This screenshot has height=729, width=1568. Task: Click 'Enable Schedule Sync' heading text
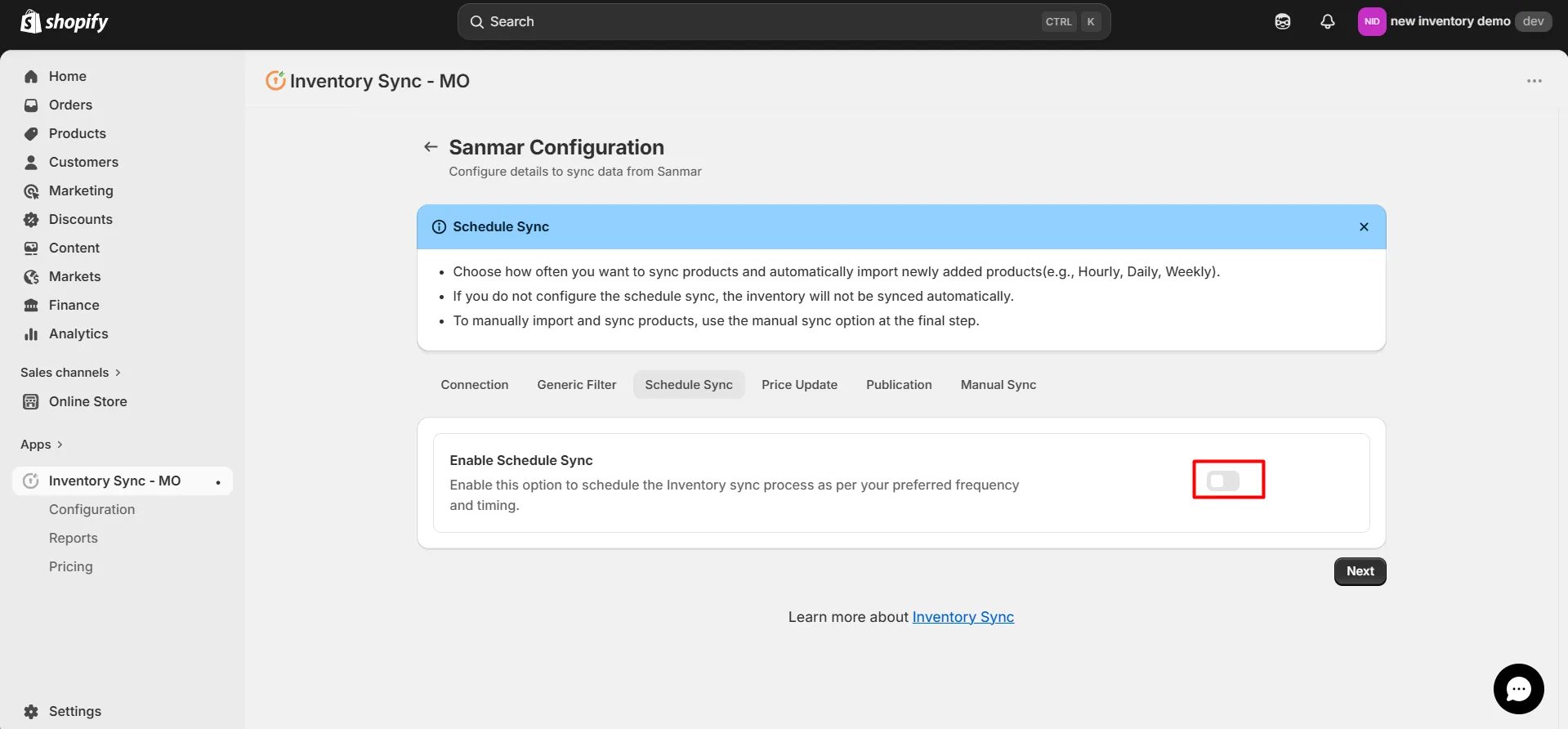(x=521, y=461)
